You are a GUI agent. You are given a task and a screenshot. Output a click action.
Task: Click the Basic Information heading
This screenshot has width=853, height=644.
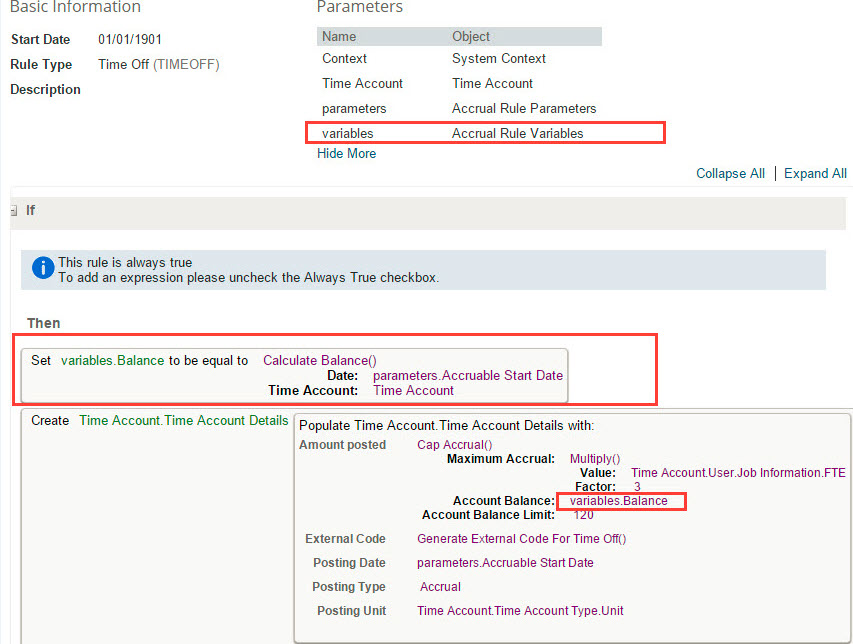click(76, 7)
